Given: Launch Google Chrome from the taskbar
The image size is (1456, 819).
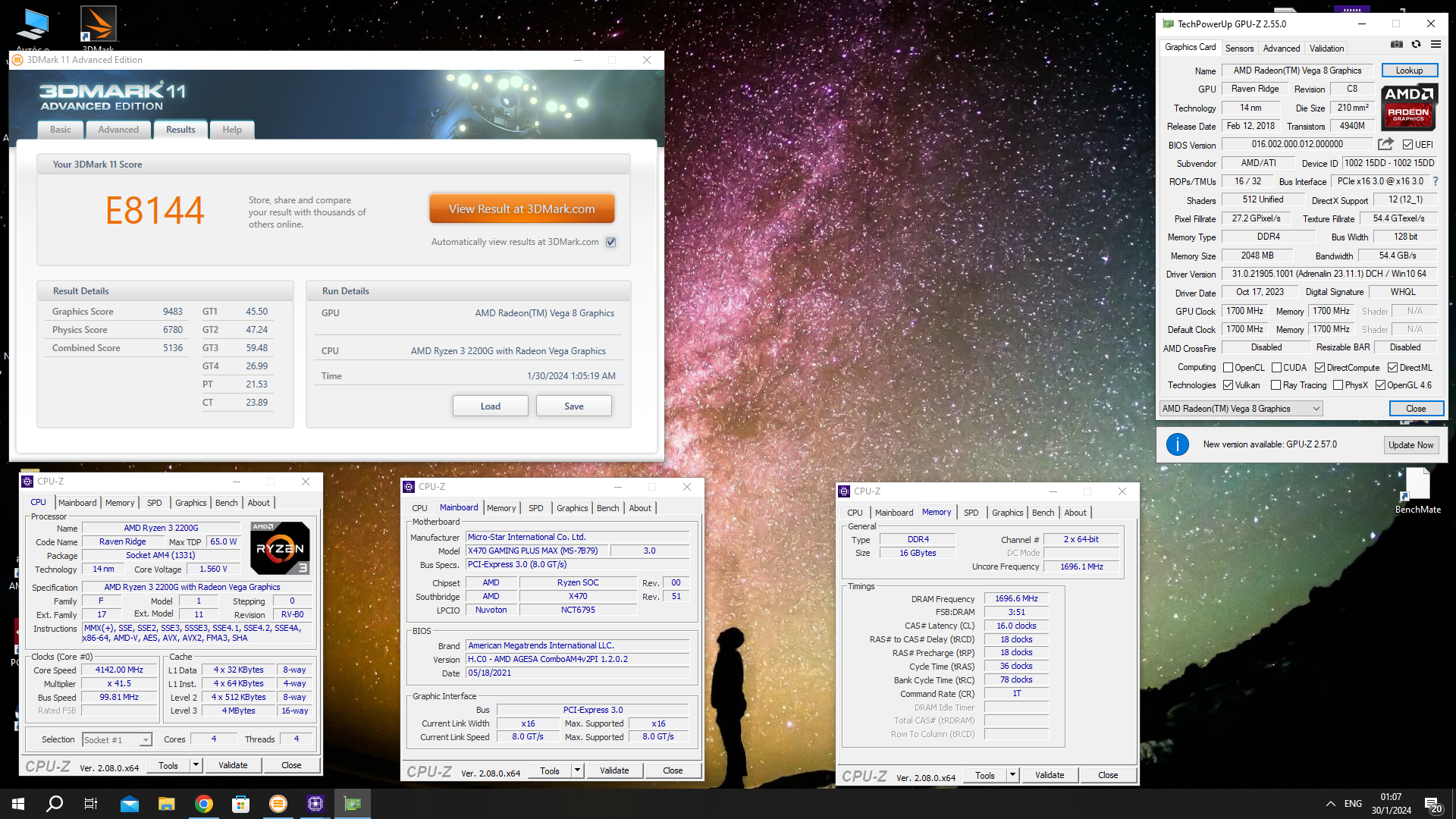Looking at the screenshot, I should coord(204,804).
